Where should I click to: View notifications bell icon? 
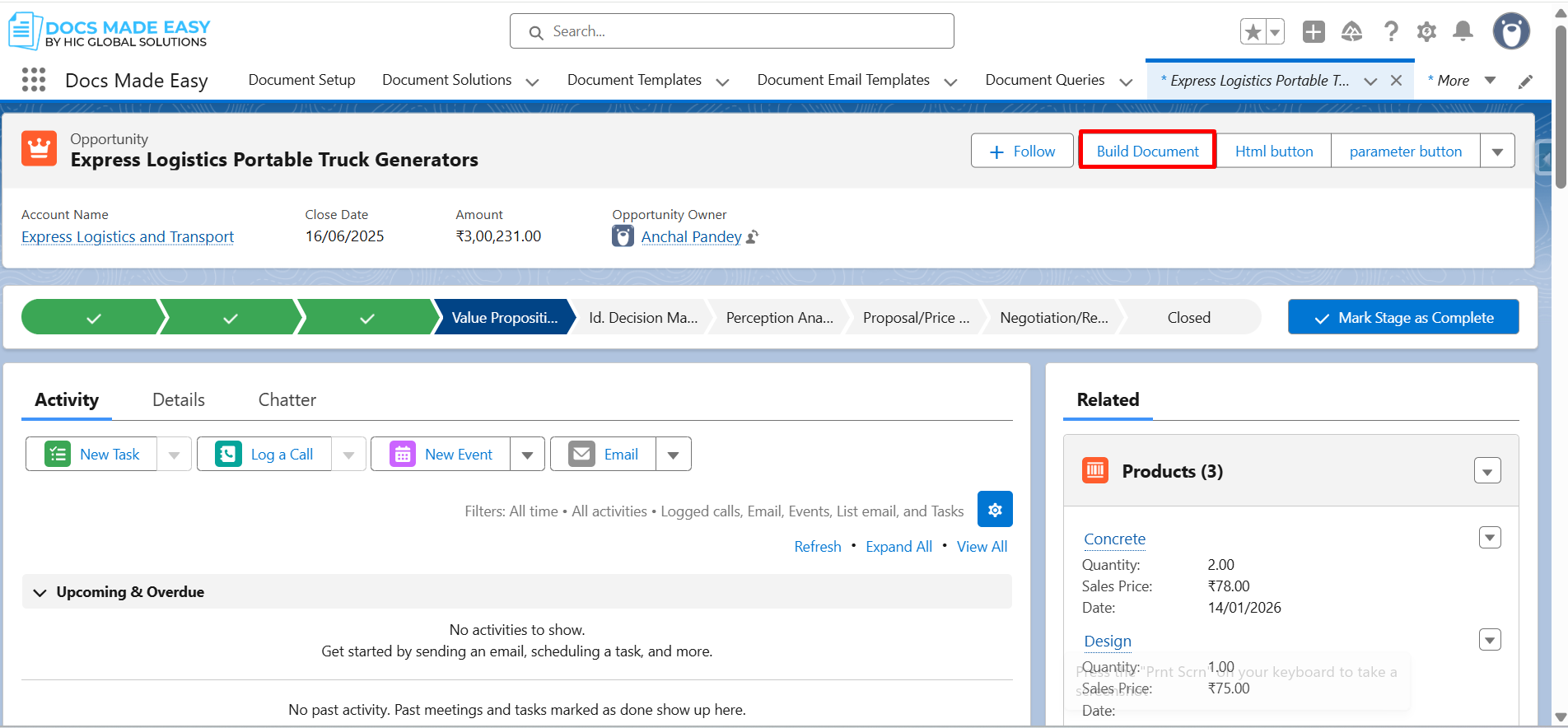click(x=1463, y=32)
